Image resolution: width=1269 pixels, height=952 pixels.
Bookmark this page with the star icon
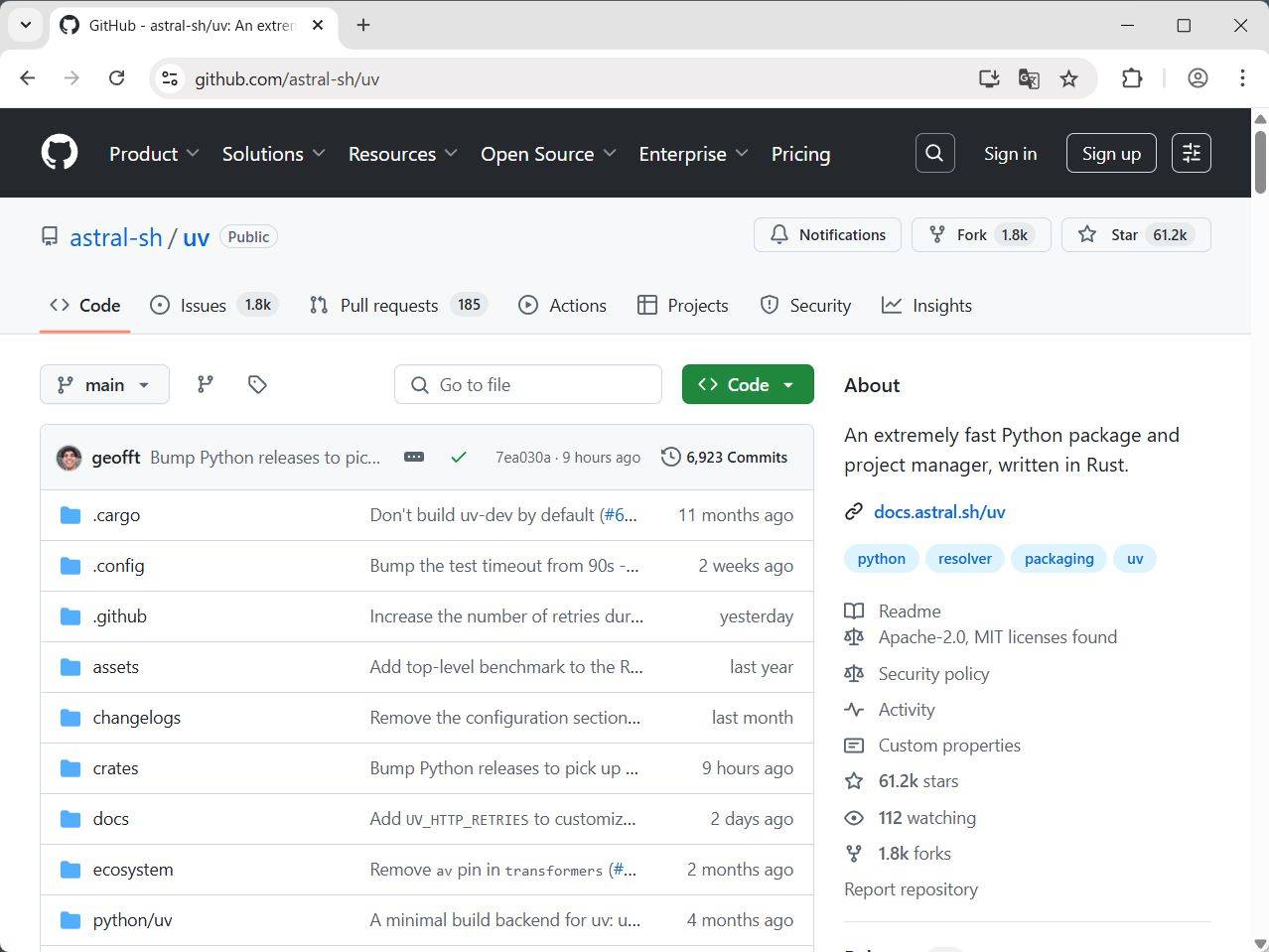click(x=1068, y=78)
